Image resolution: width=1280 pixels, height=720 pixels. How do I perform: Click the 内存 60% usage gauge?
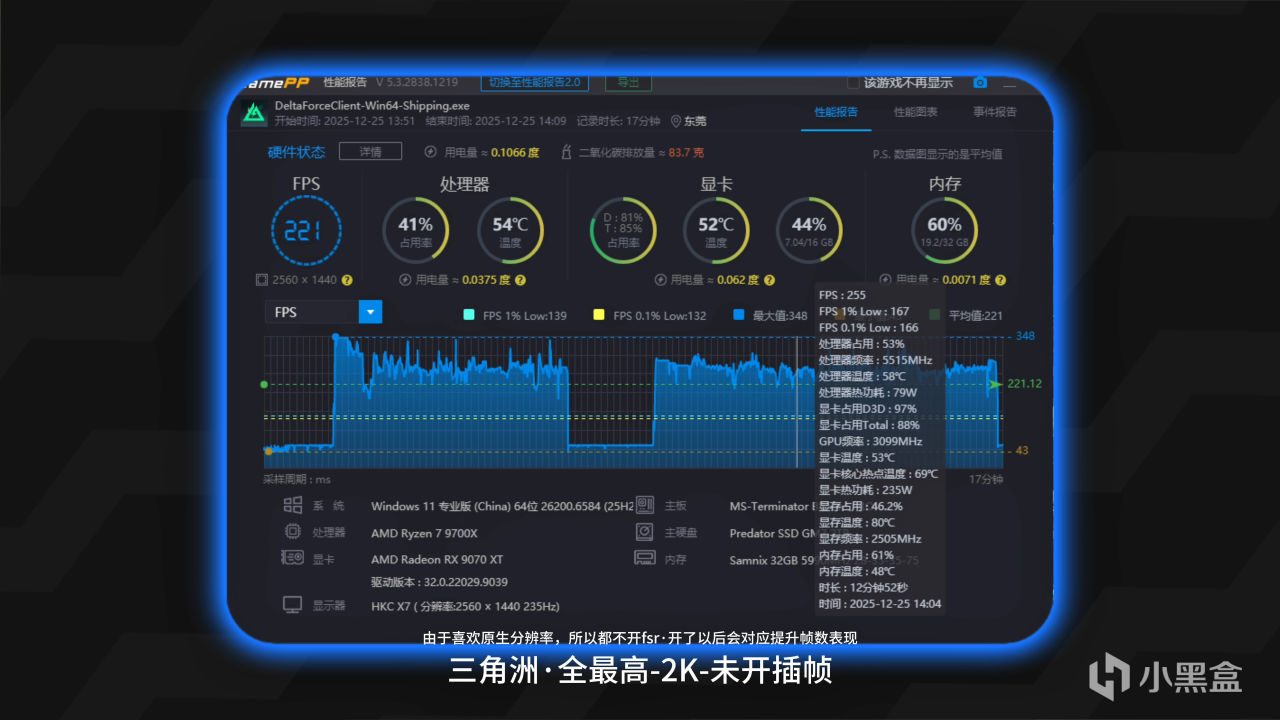944,230
